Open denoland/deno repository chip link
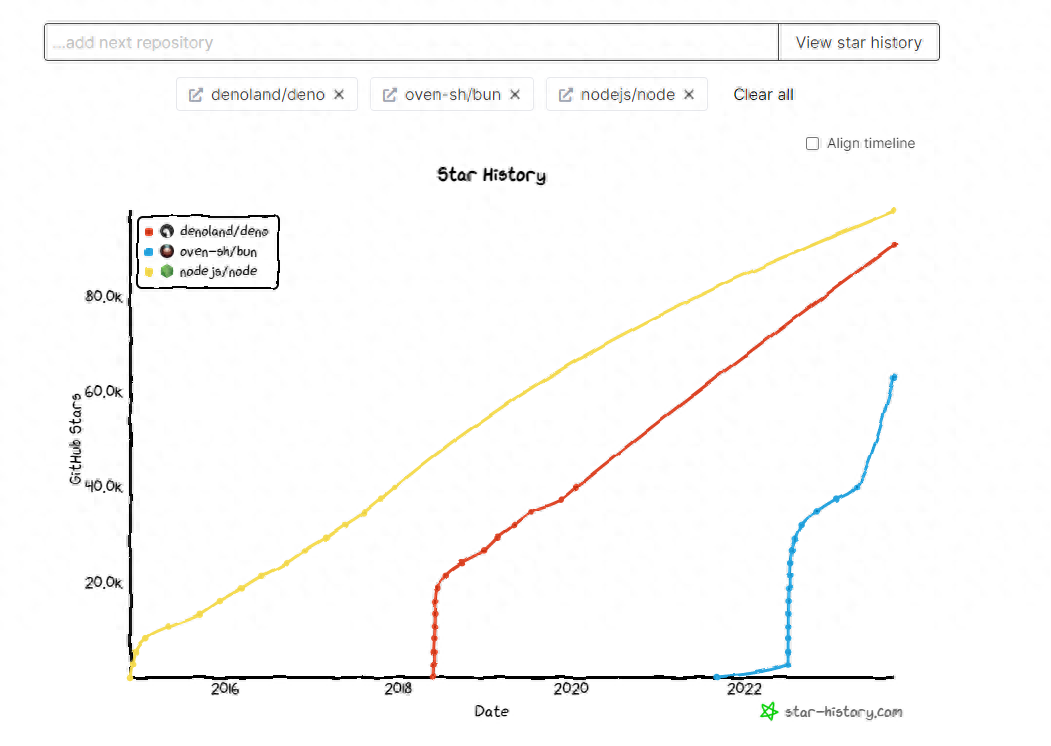Screen dimensions: 1051x746 click(x=267, y=95)
